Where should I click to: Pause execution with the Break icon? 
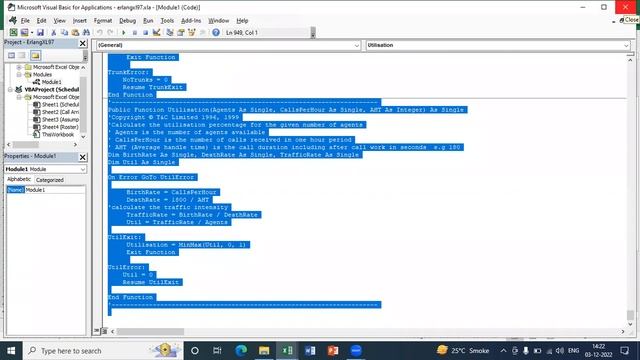point(135,33)
